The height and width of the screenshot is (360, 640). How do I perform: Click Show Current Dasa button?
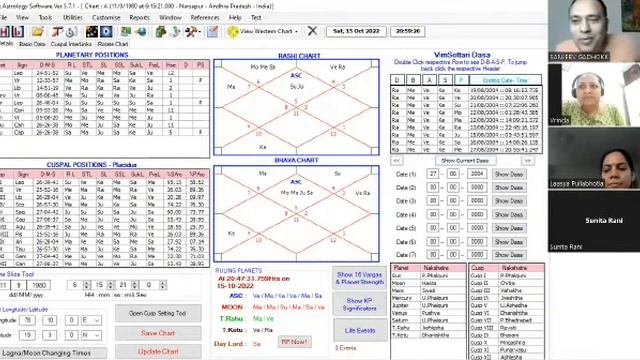pyautogui.click(x=466, y=161)
